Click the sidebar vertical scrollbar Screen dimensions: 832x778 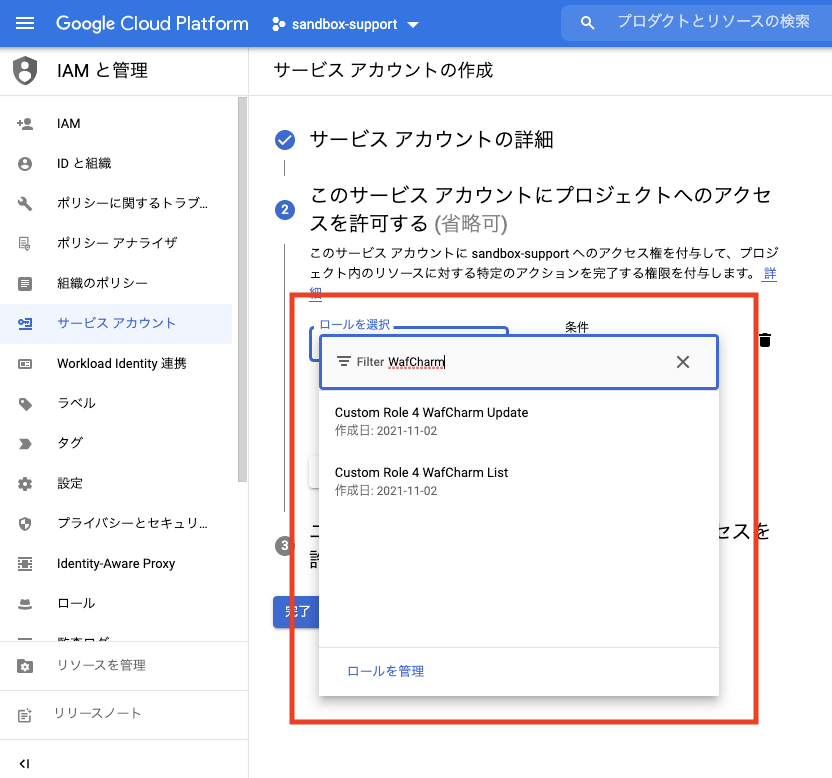[x=242, y=290]
